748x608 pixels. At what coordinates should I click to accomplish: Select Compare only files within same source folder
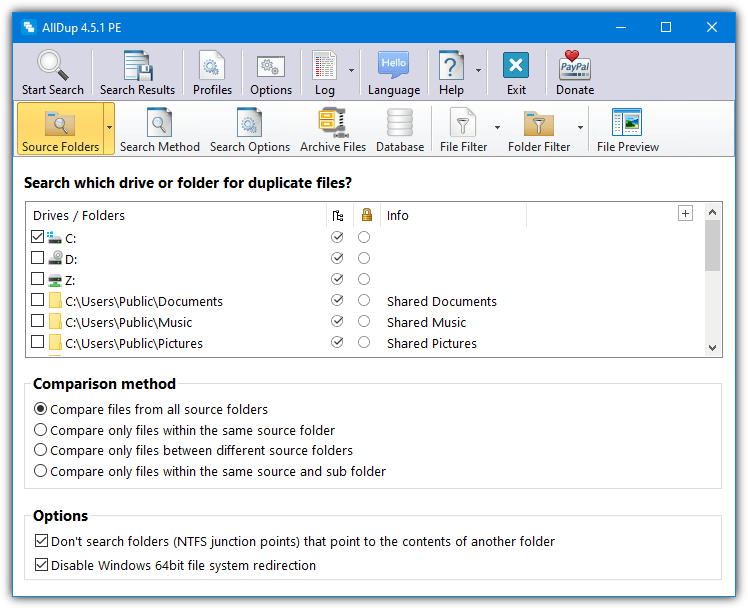tap(41, 430)
